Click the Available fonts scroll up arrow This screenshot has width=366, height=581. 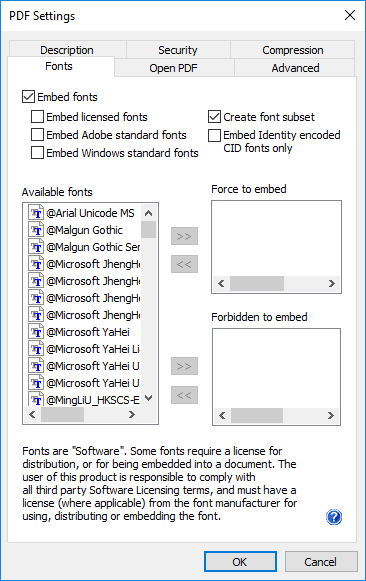pyautogui.click(x=149, y=213)
